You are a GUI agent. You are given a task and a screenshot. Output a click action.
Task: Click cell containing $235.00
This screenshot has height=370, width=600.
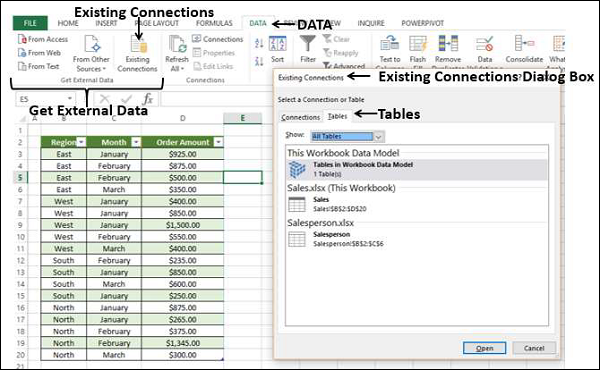[183, 261]
